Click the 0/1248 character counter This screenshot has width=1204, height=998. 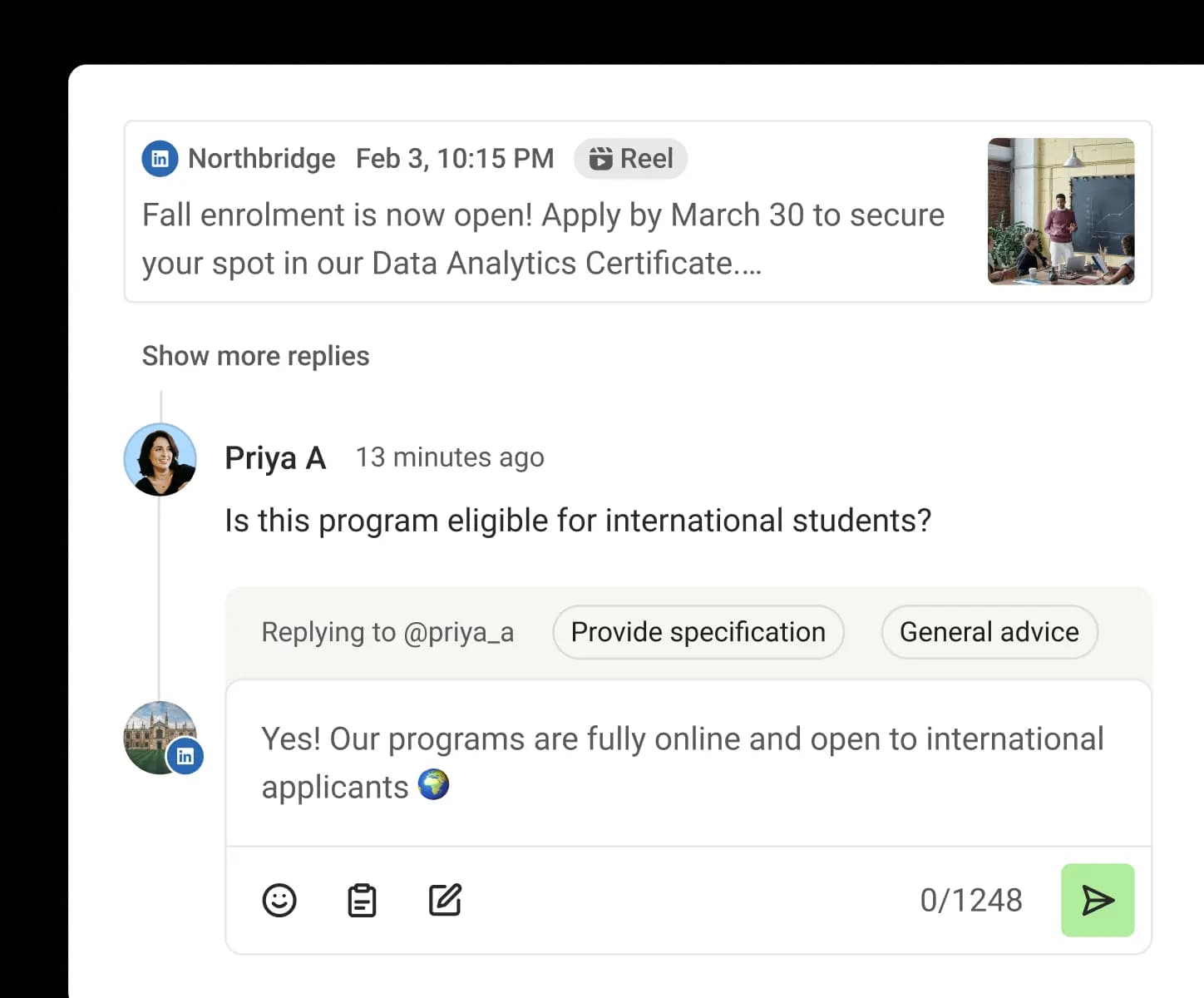[x=971, y=900]
